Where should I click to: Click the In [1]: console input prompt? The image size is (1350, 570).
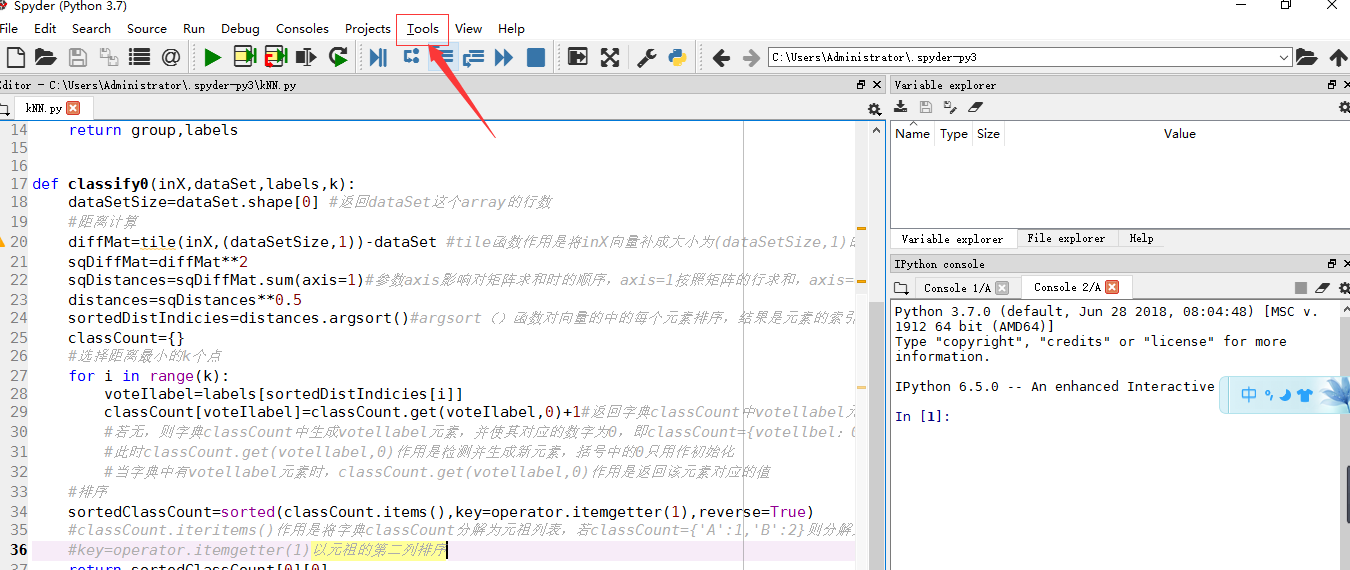tap(921, 416)
